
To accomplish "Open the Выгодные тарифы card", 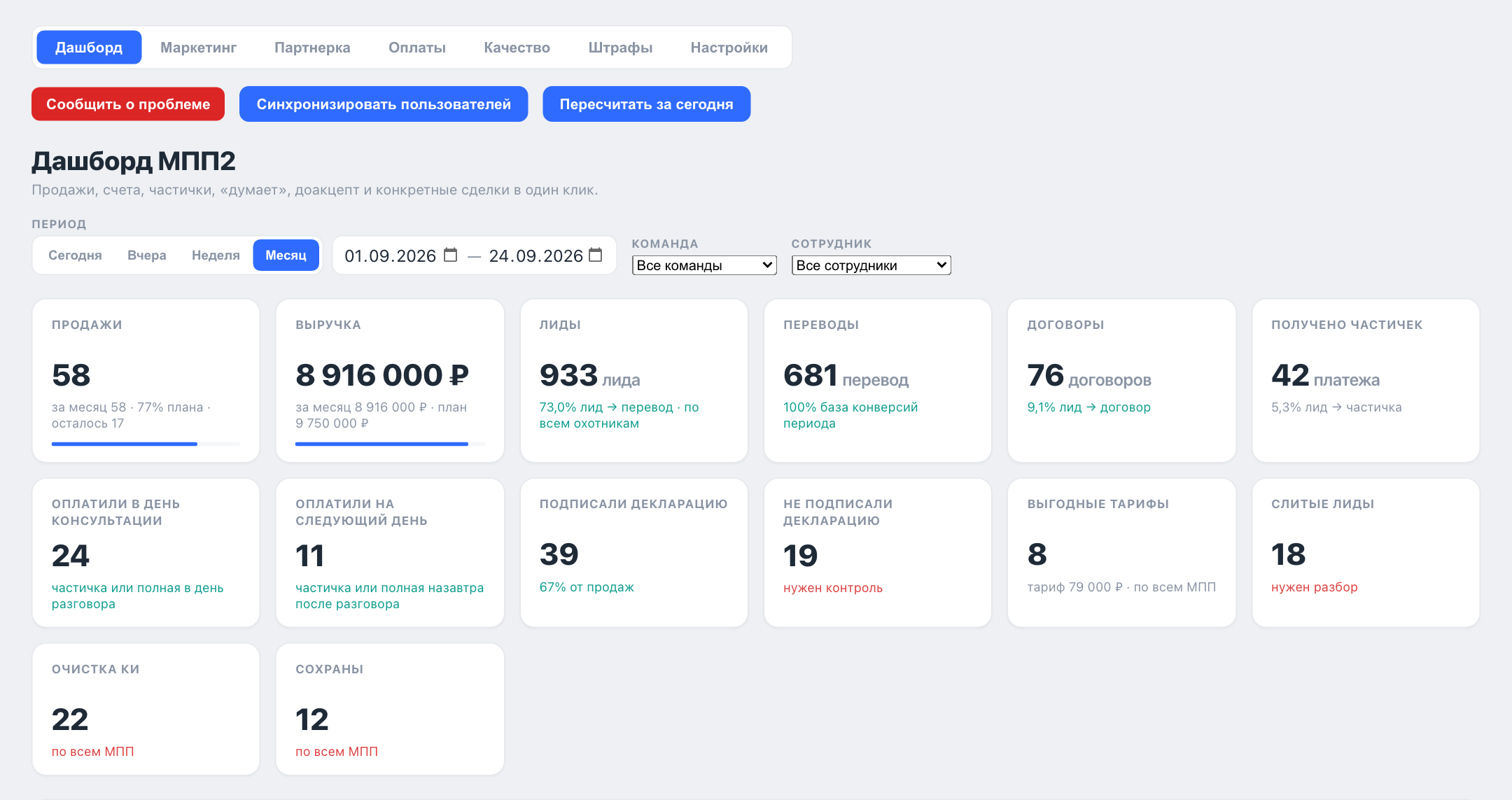I will point(1121,553).
